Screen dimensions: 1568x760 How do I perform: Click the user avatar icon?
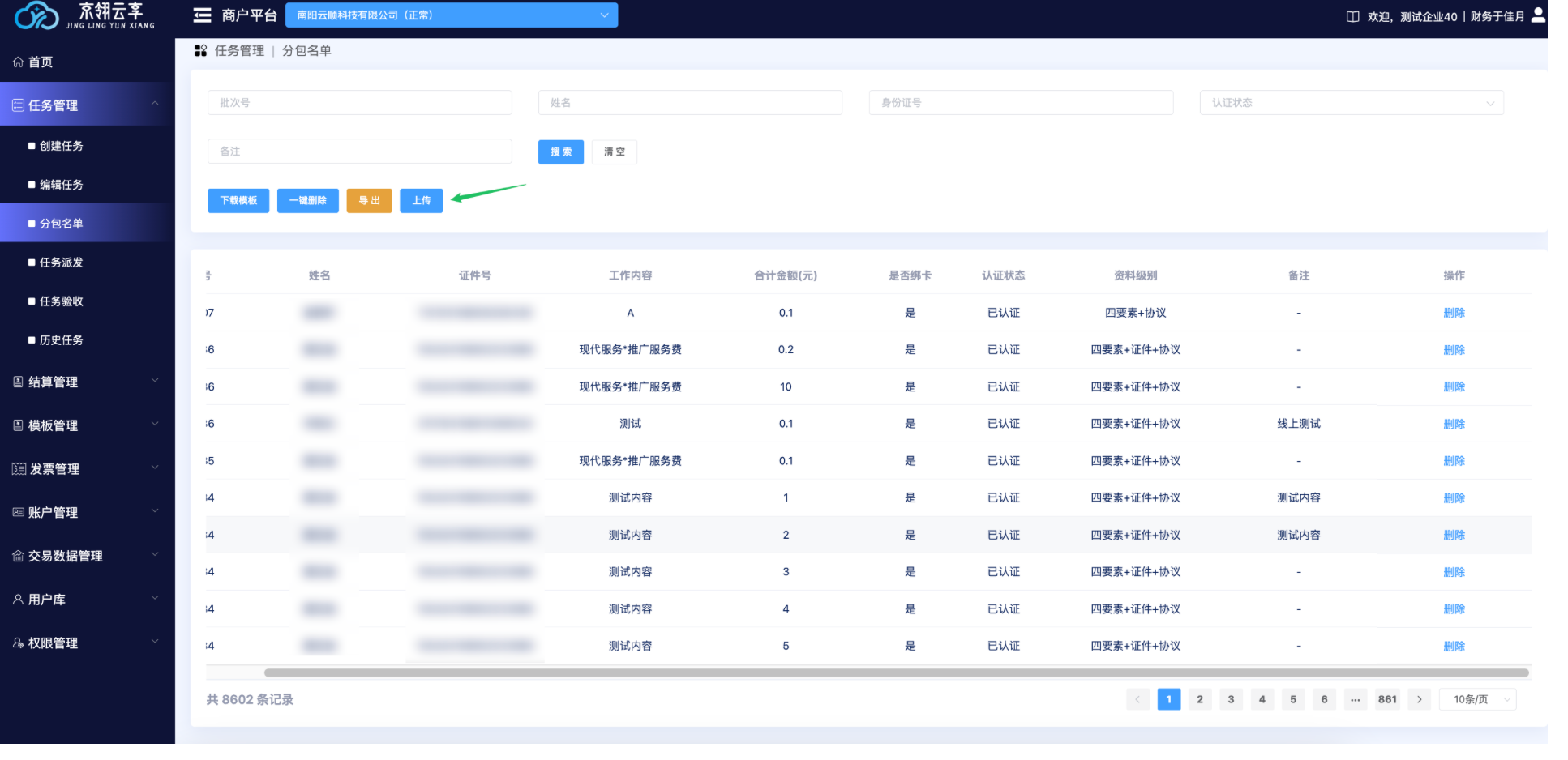(x=1537, y=15)
